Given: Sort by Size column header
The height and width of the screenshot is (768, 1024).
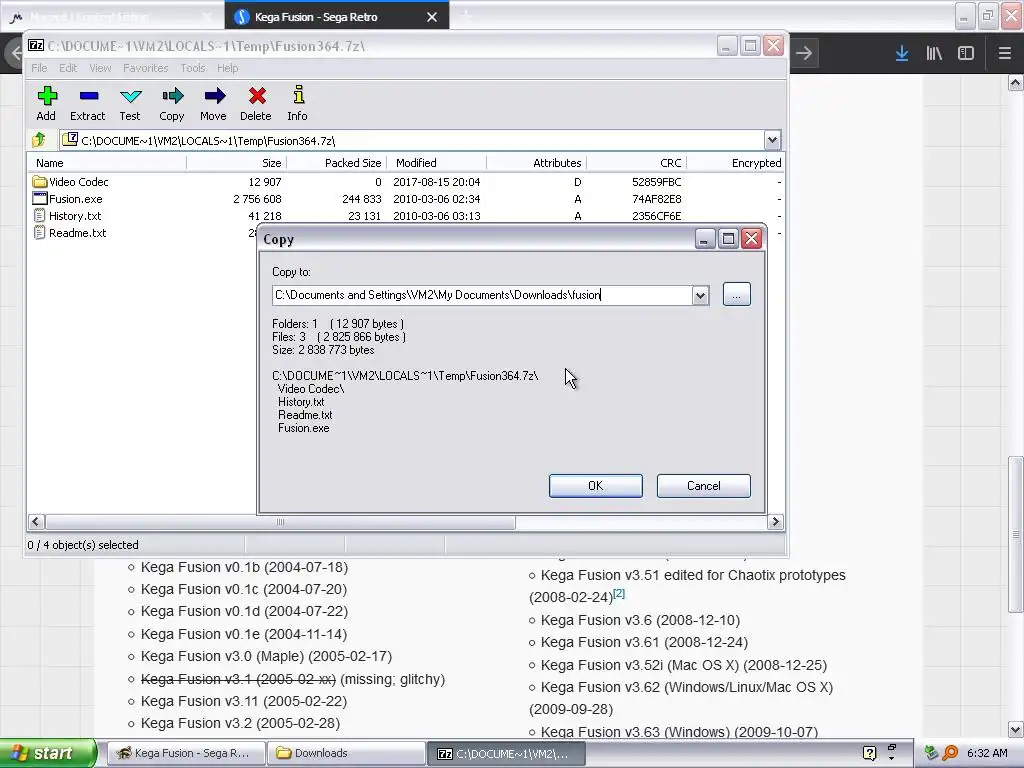Looking at the screenshot, I should tap(236, 163).
